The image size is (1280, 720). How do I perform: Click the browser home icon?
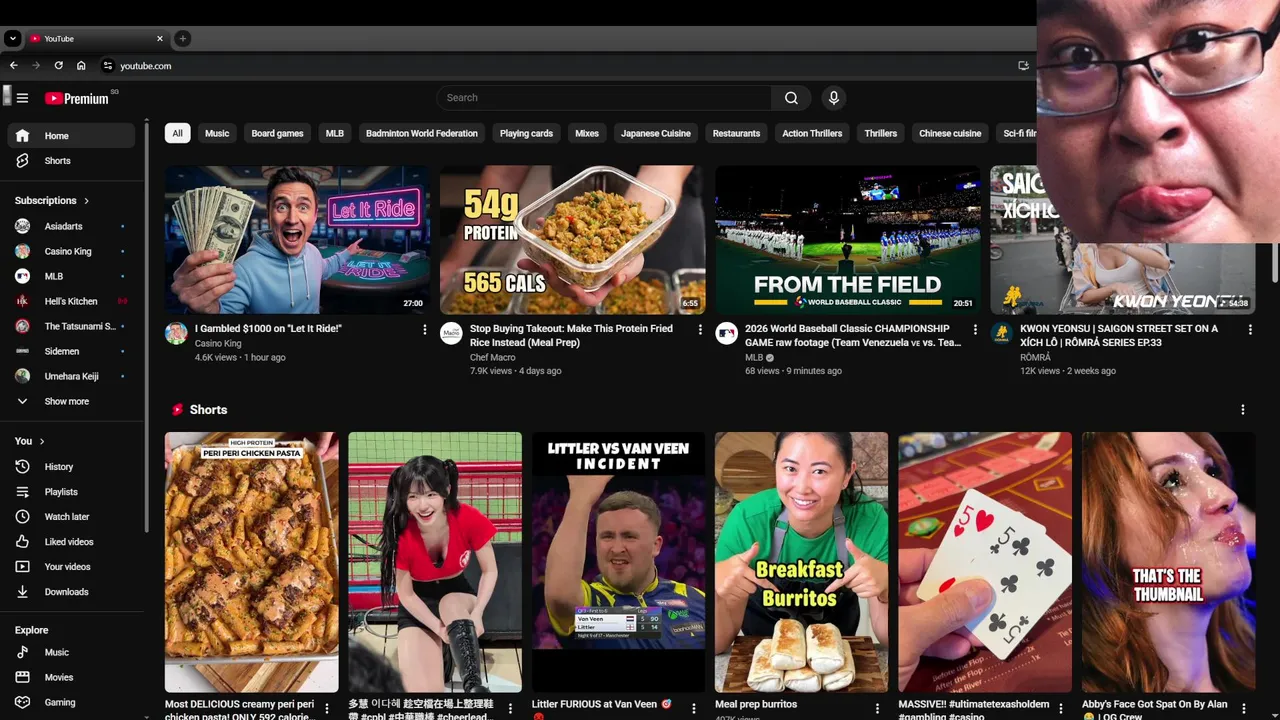[x=81, y=66]
